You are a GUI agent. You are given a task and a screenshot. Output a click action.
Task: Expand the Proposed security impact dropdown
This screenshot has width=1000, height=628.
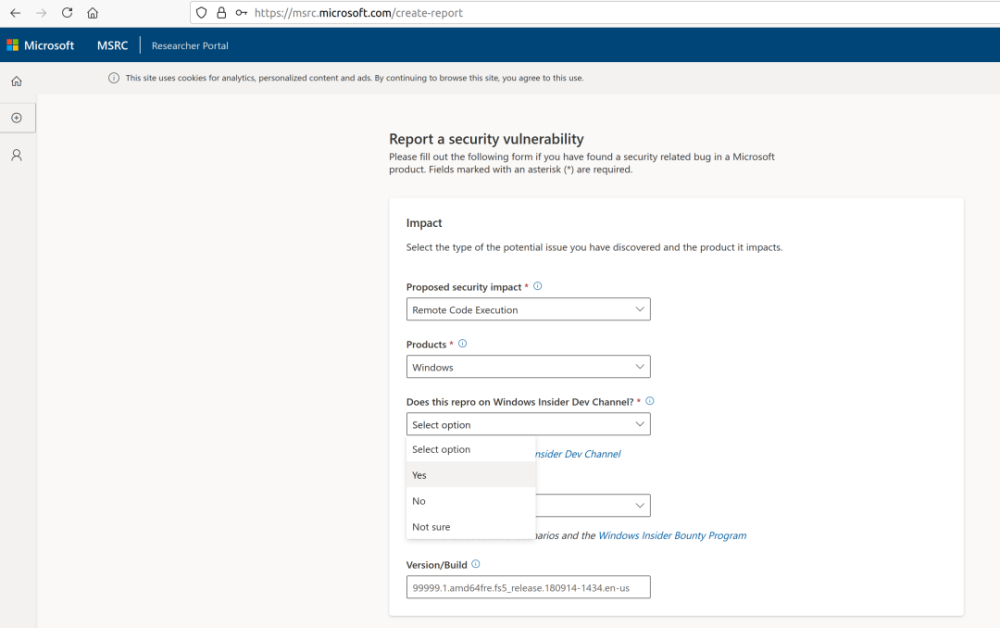point(528,310)
